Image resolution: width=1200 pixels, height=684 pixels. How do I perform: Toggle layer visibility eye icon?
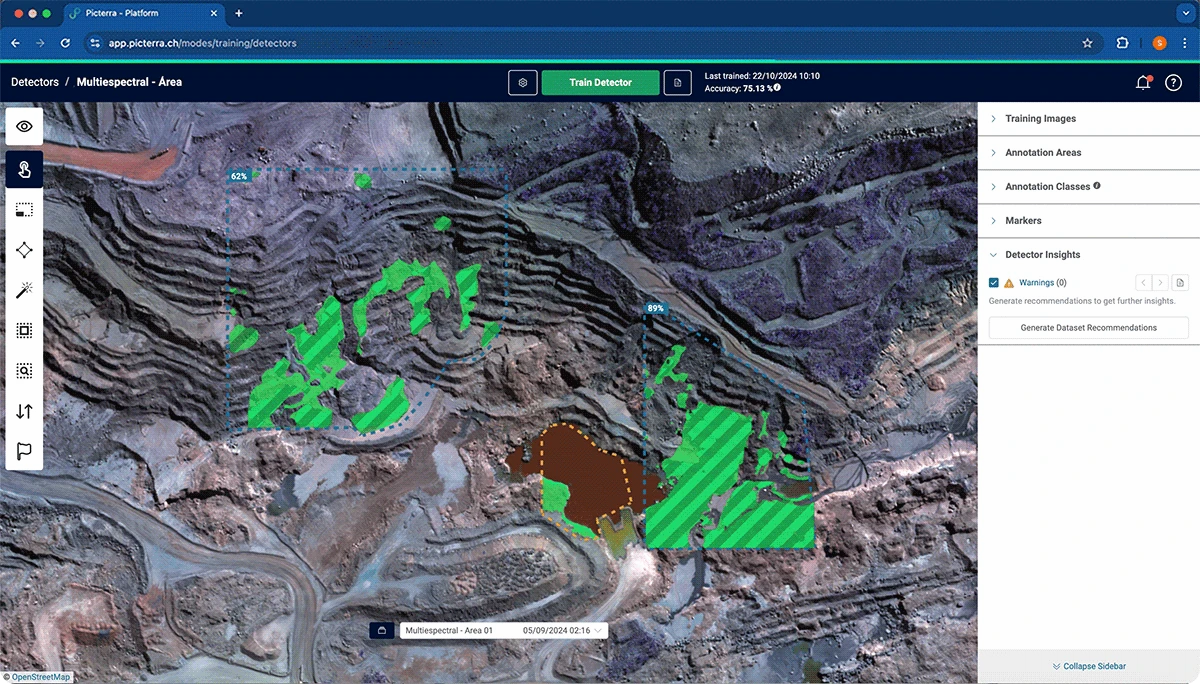coord(24,126)
